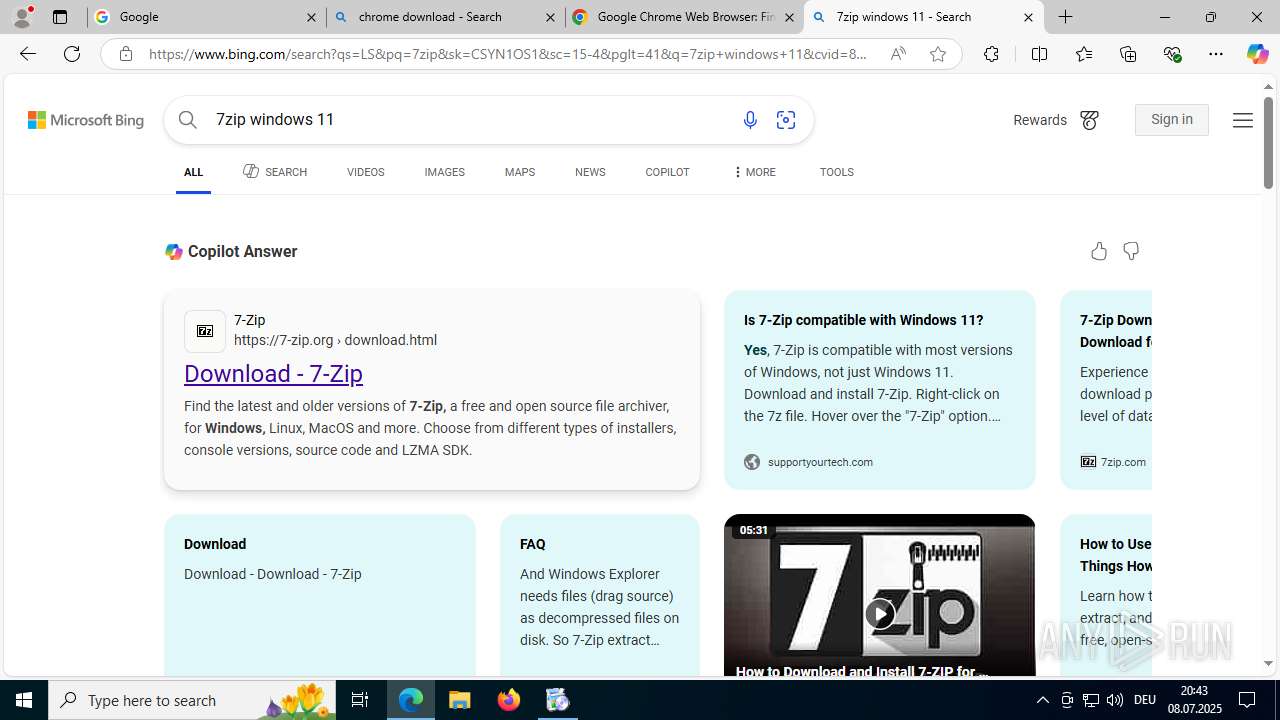Open the NEWS results tab

(x=590, y=172)
